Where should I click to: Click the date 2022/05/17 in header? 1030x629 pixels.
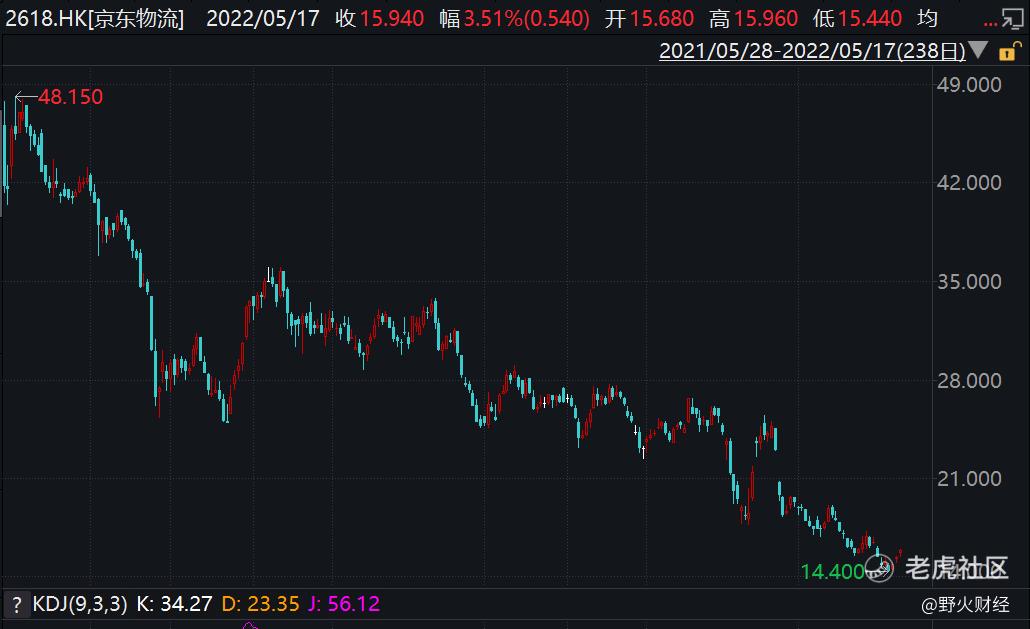click(x=263, y=18)
